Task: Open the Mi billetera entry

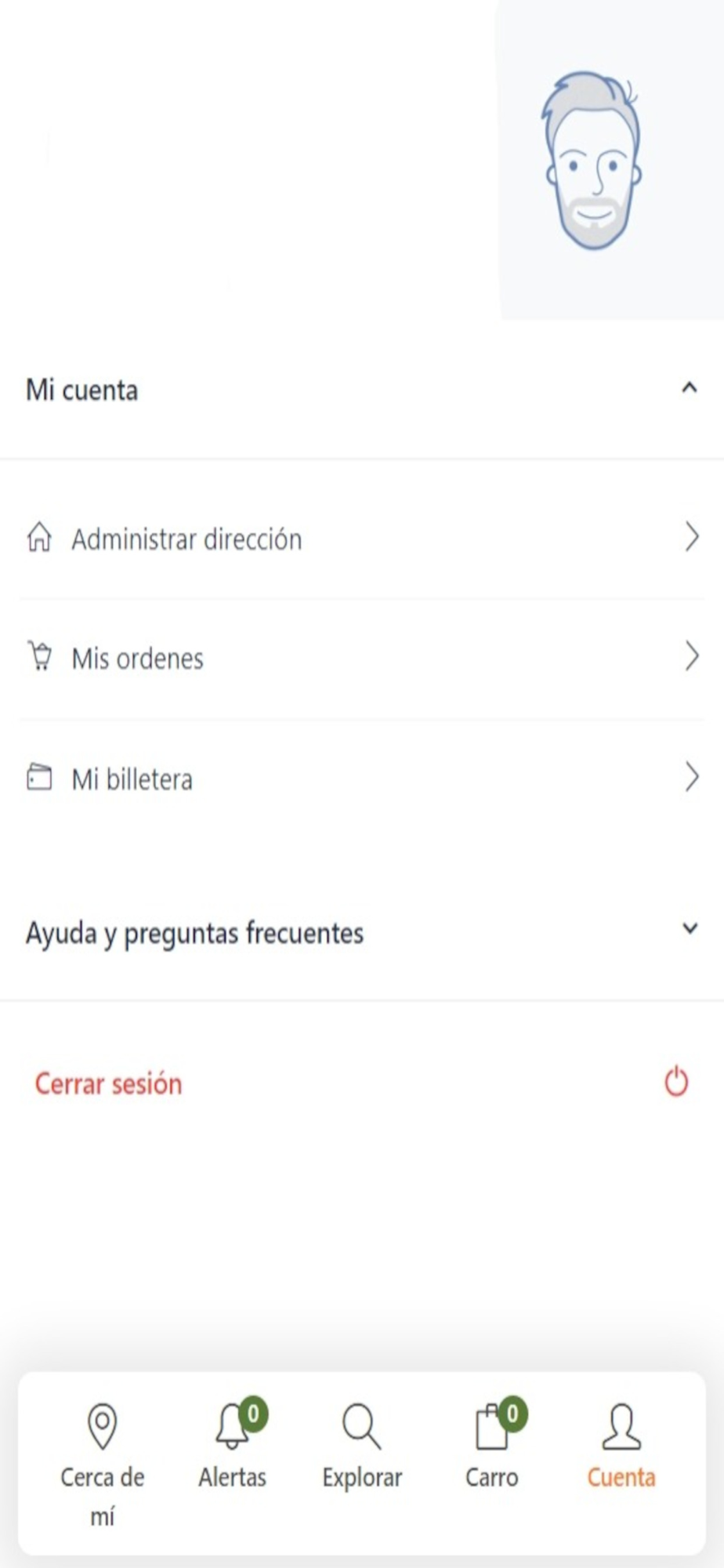Action: [362, 779]
